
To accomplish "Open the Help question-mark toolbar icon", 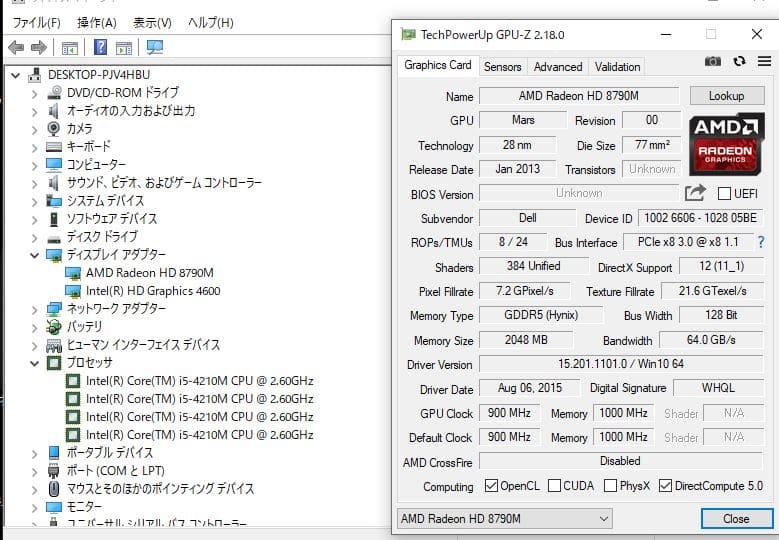I will (x=100, y=47).
